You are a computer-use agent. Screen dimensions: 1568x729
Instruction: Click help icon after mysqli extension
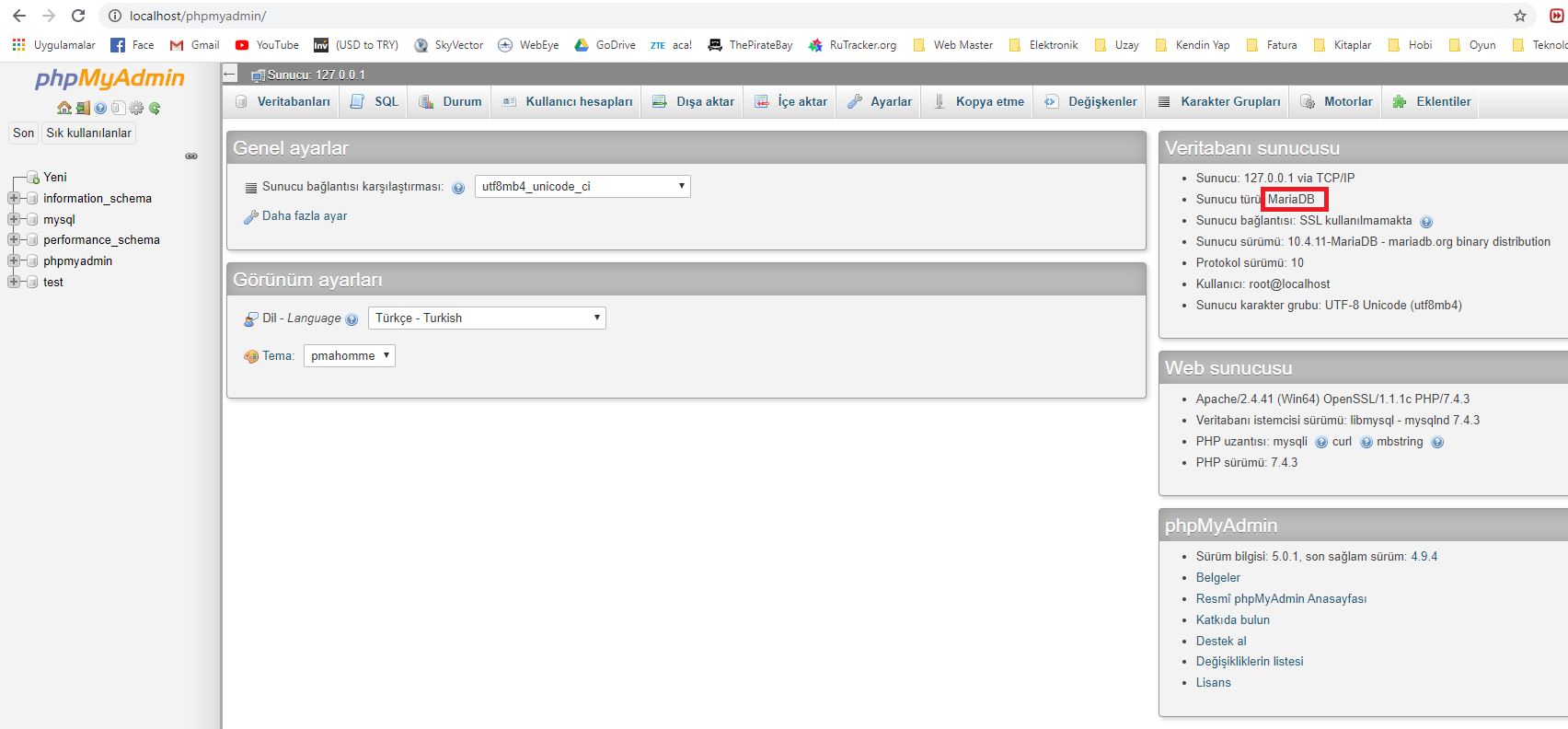(x=1321, y=442)
